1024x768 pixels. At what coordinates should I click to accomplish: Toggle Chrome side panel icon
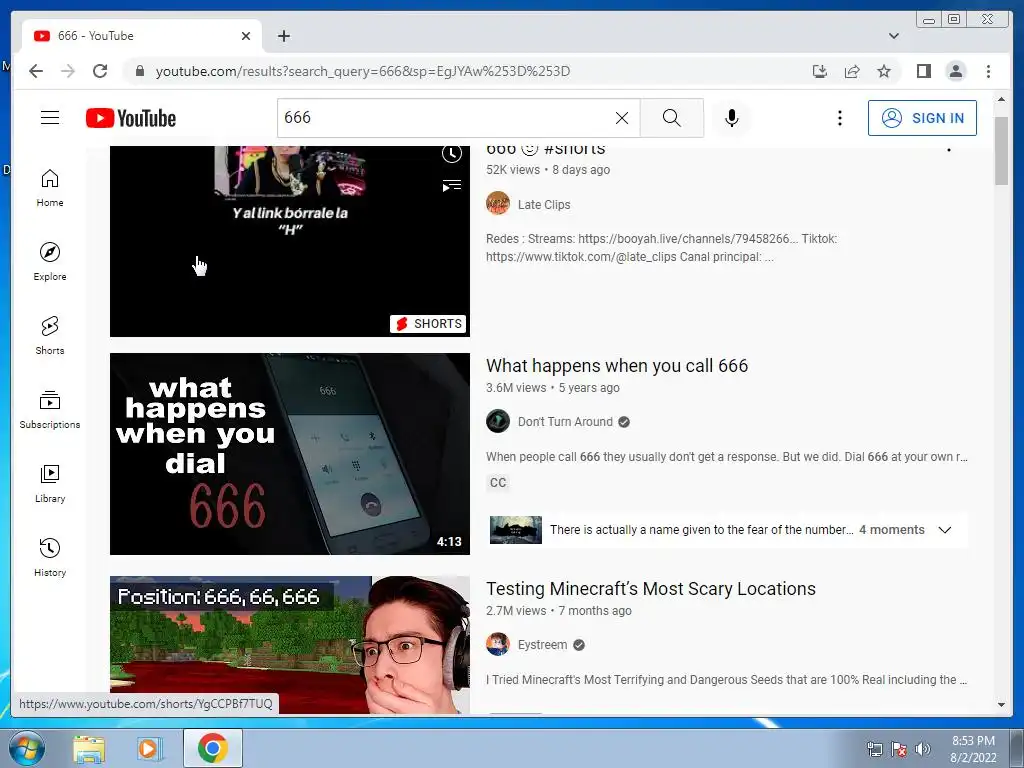[923, 71]
